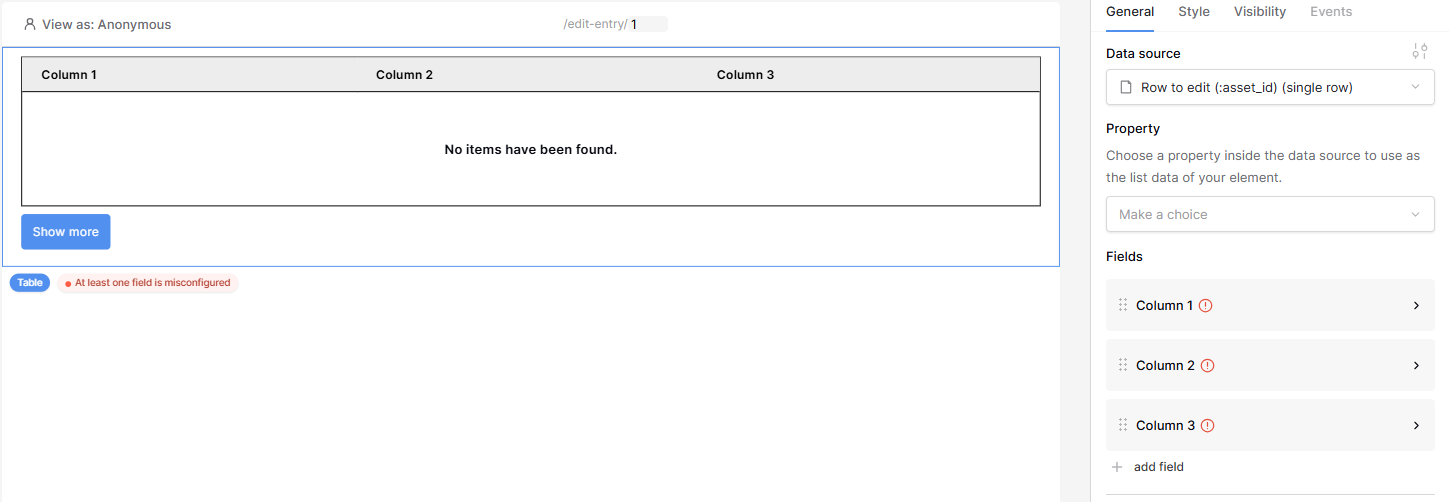Open the Property 'Make a choice' dropdown
Image resolution: width=1449 pixels, height=502 pixels.
(x=1270, y=214)
